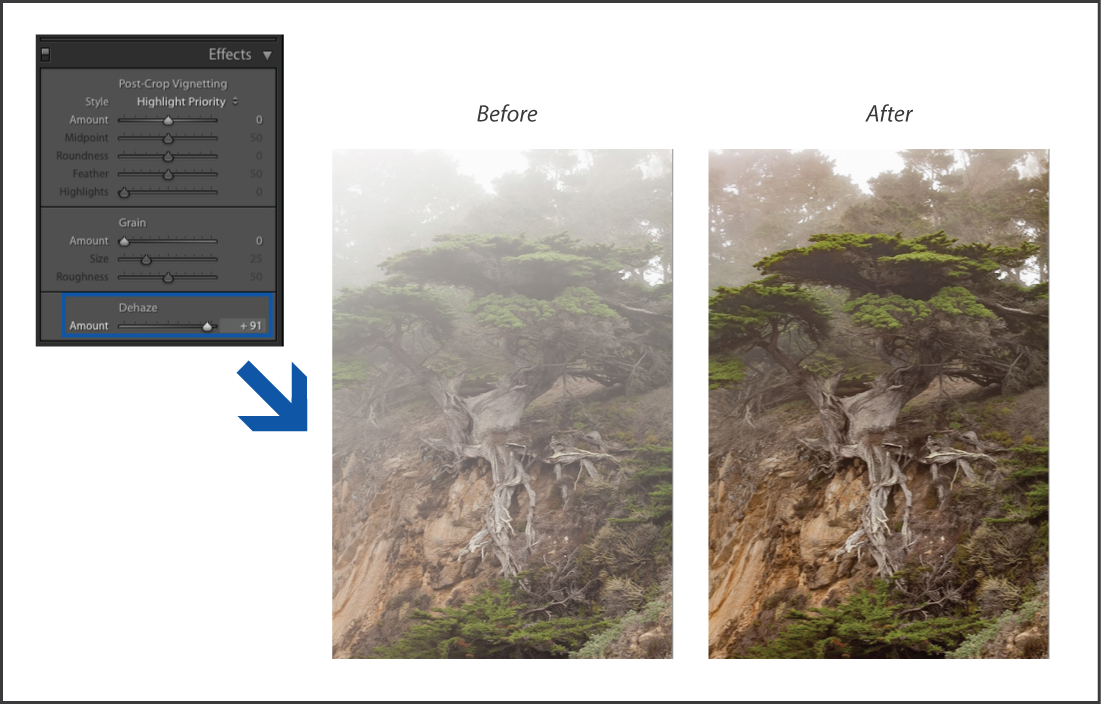Click the Midpoint value field showing 50
Screen dimensions: 1101x704
(x=255, y=138)
